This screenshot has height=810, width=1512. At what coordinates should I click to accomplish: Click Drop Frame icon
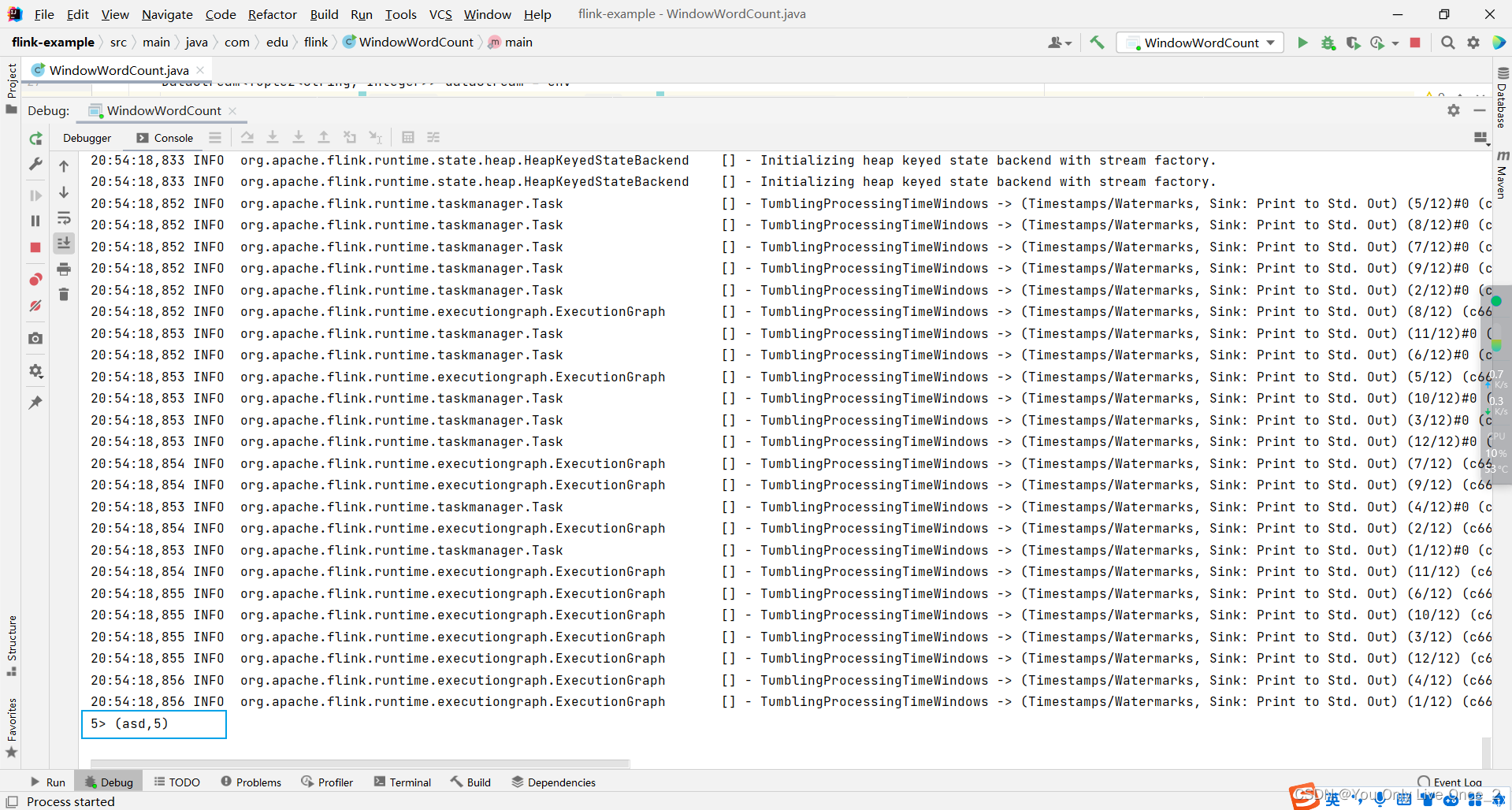coord(350,137)
